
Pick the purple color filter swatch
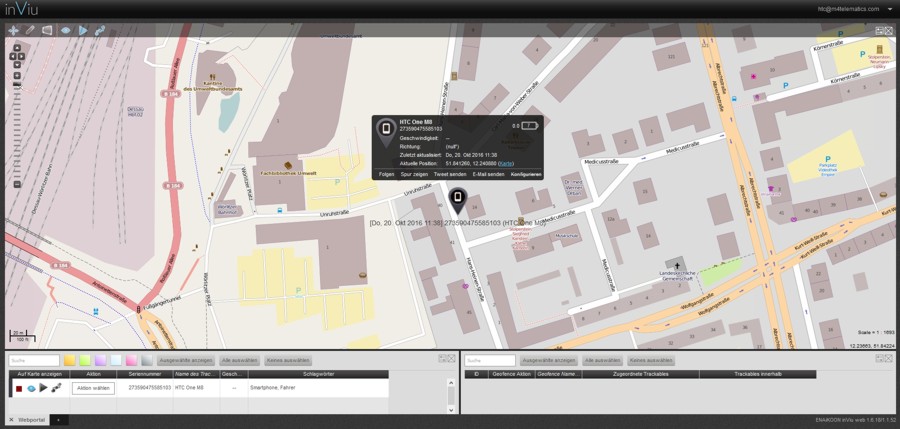[x=100, y=360]
